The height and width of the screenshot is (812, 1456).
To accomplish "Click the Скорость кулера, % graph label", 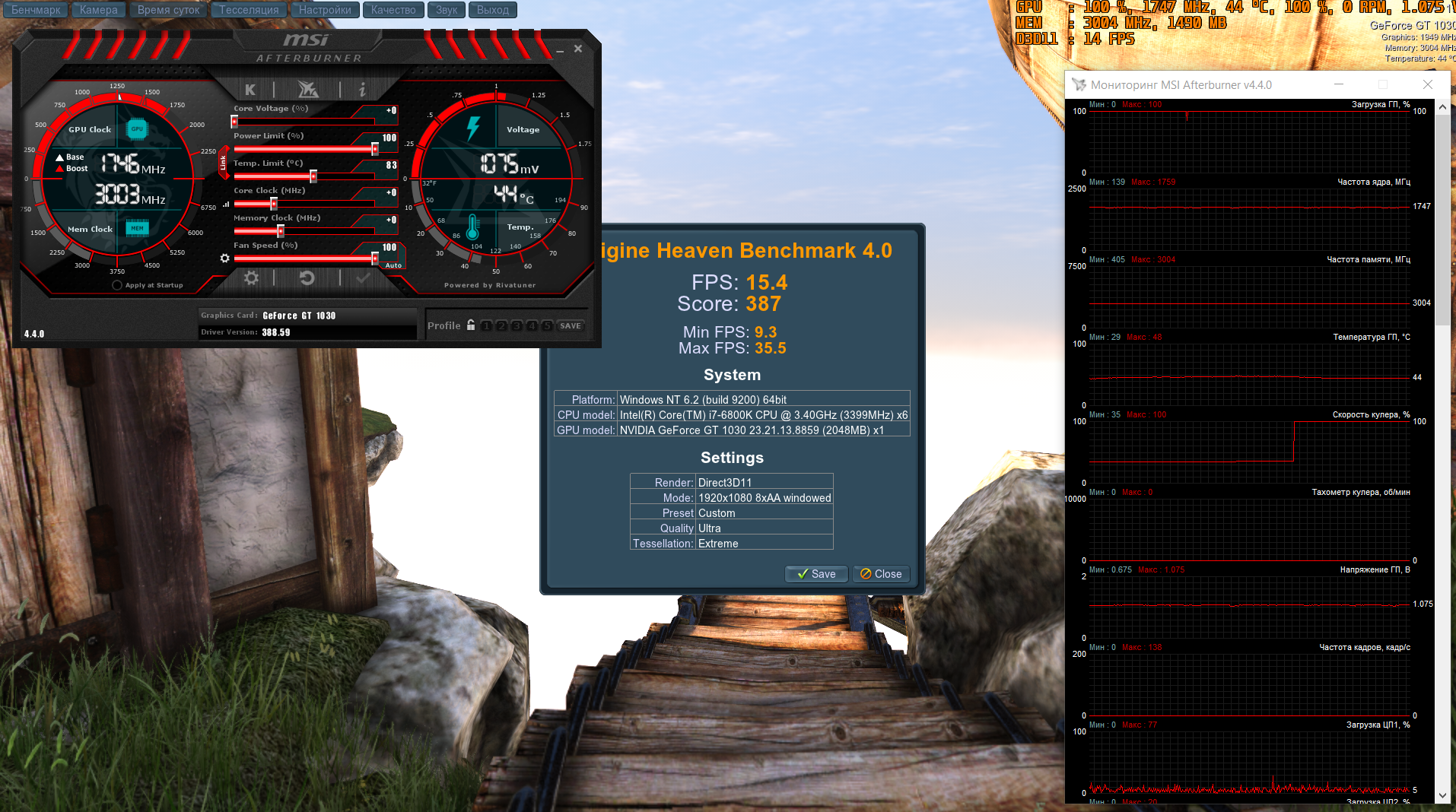I will pos(1371,415).
